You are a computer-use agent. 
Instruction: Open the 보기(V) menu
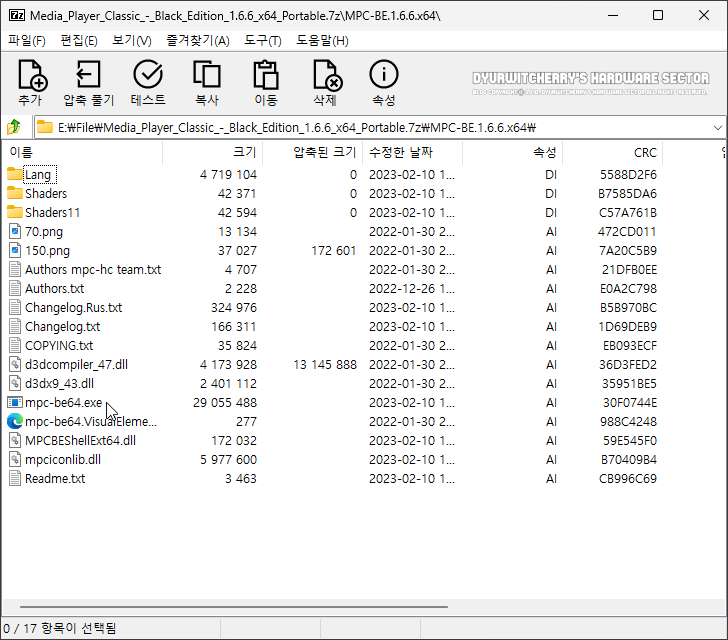[132, 41]
